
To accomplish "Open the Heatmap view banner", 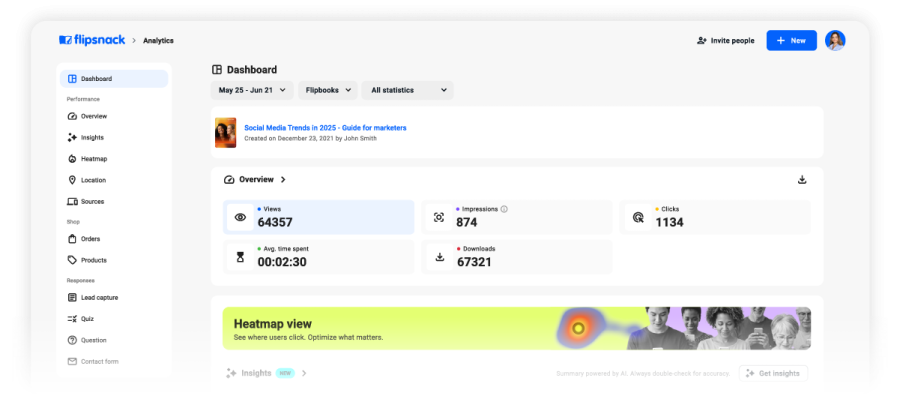I will tap(517, 328).
